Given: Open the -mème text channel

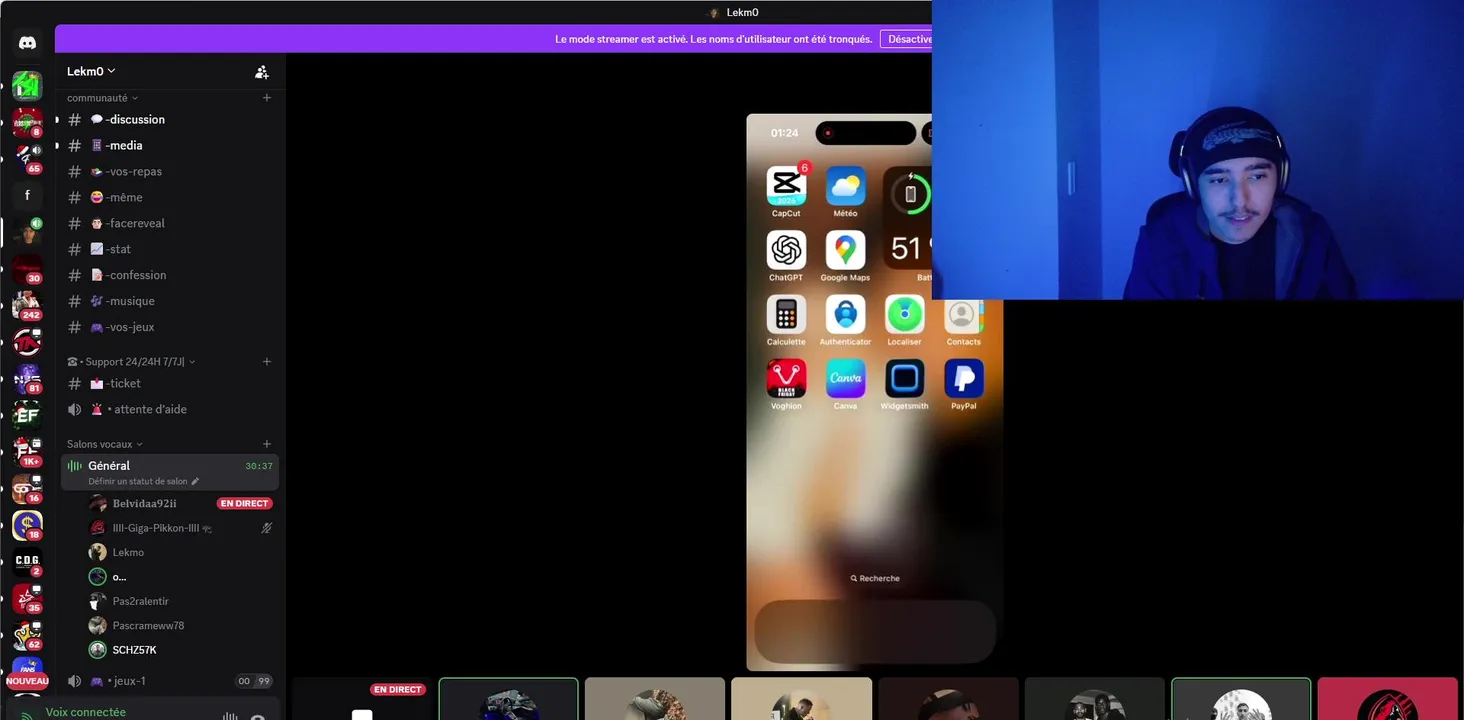Looking at the screenshot, I should [x=170, y=198].
